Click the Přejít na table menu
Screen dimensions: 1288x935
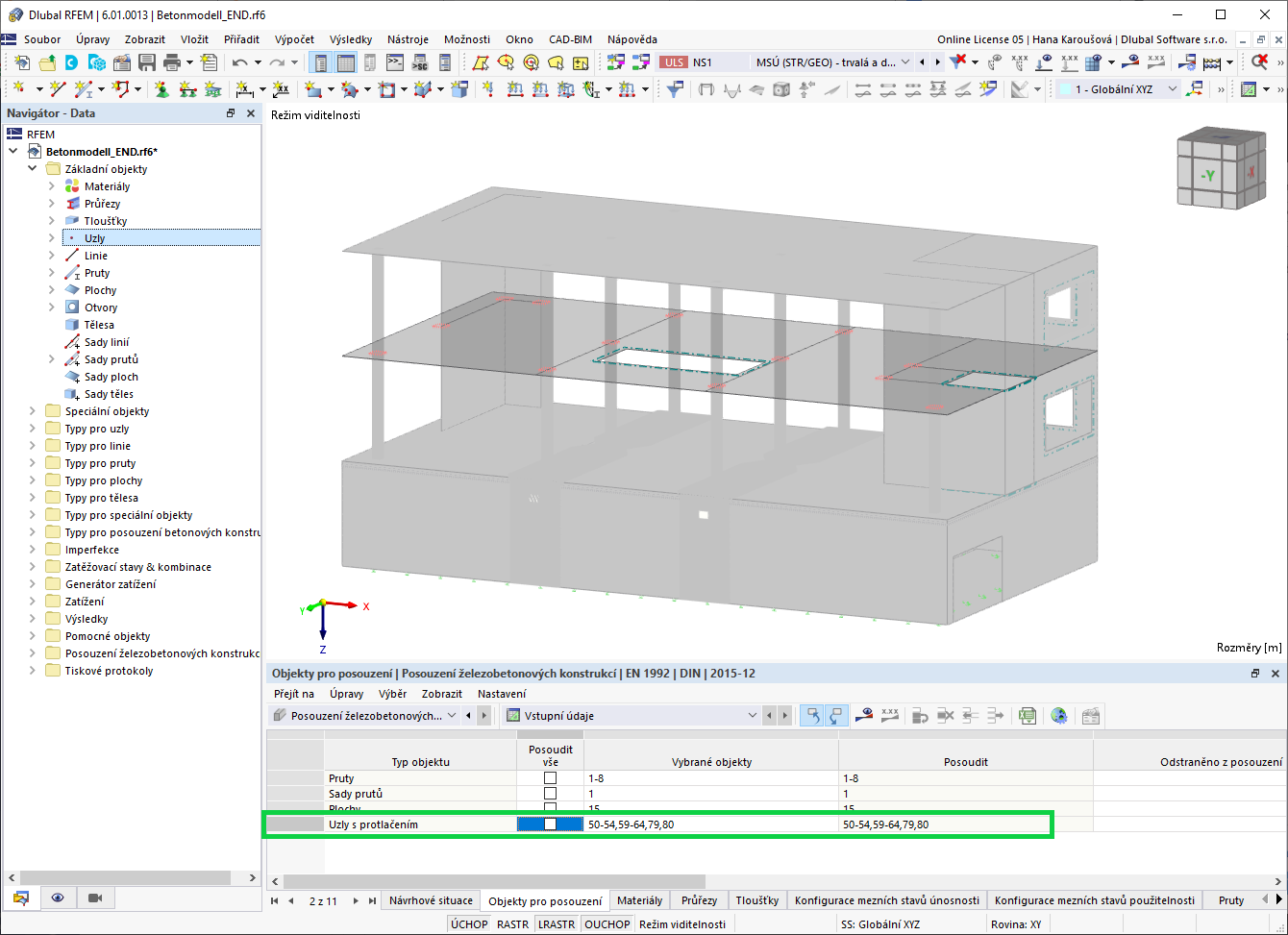294,694
